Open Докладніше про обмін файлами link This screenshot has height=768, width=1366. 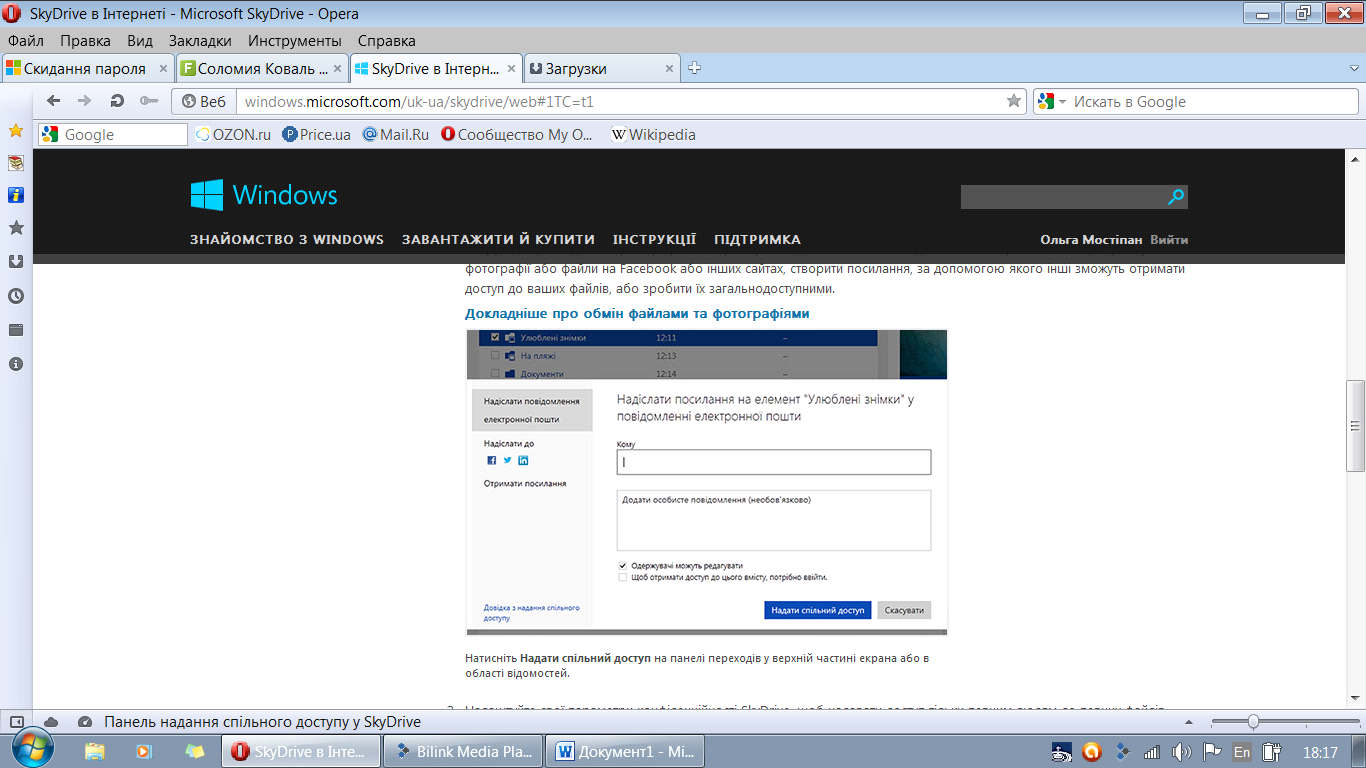(x=637, y=313)
